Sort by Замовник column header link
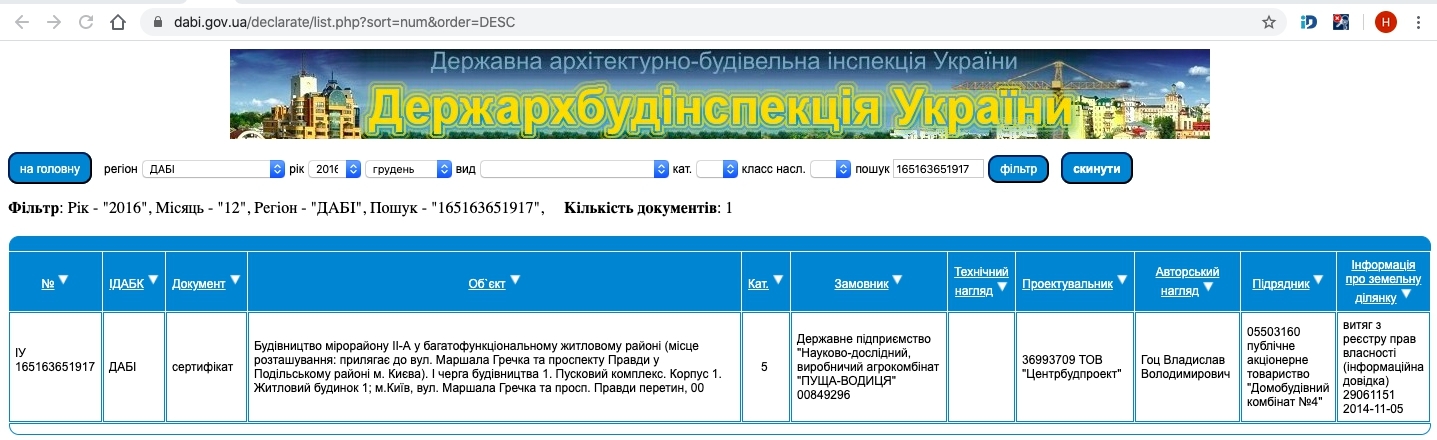The image size is (1437, 440). (x=862, y=284)
